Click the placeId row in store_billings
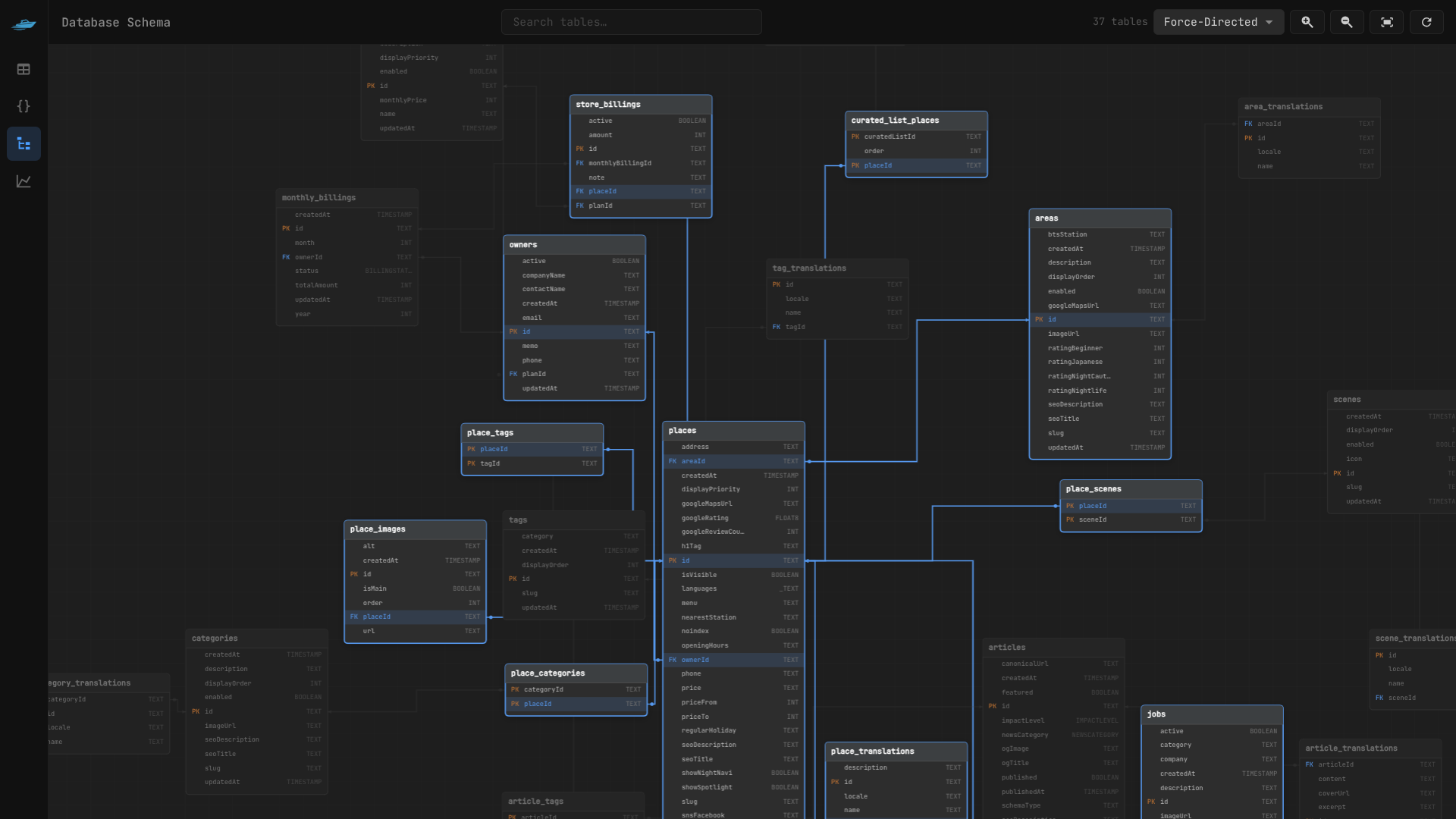The height and width of the screenshot is (819, 1456). pos(641,192)
